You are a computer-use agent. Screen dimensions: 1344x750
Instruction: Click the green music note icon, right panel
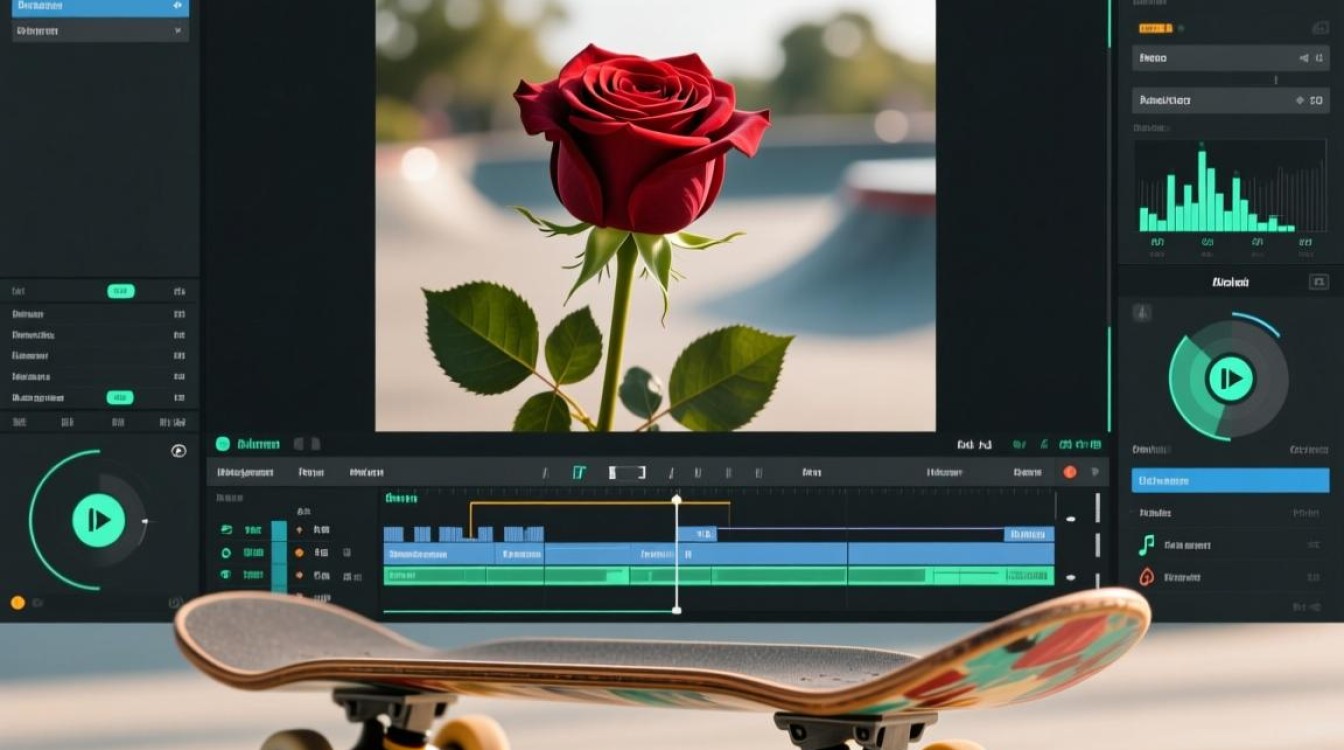[x=1146, y=545]
